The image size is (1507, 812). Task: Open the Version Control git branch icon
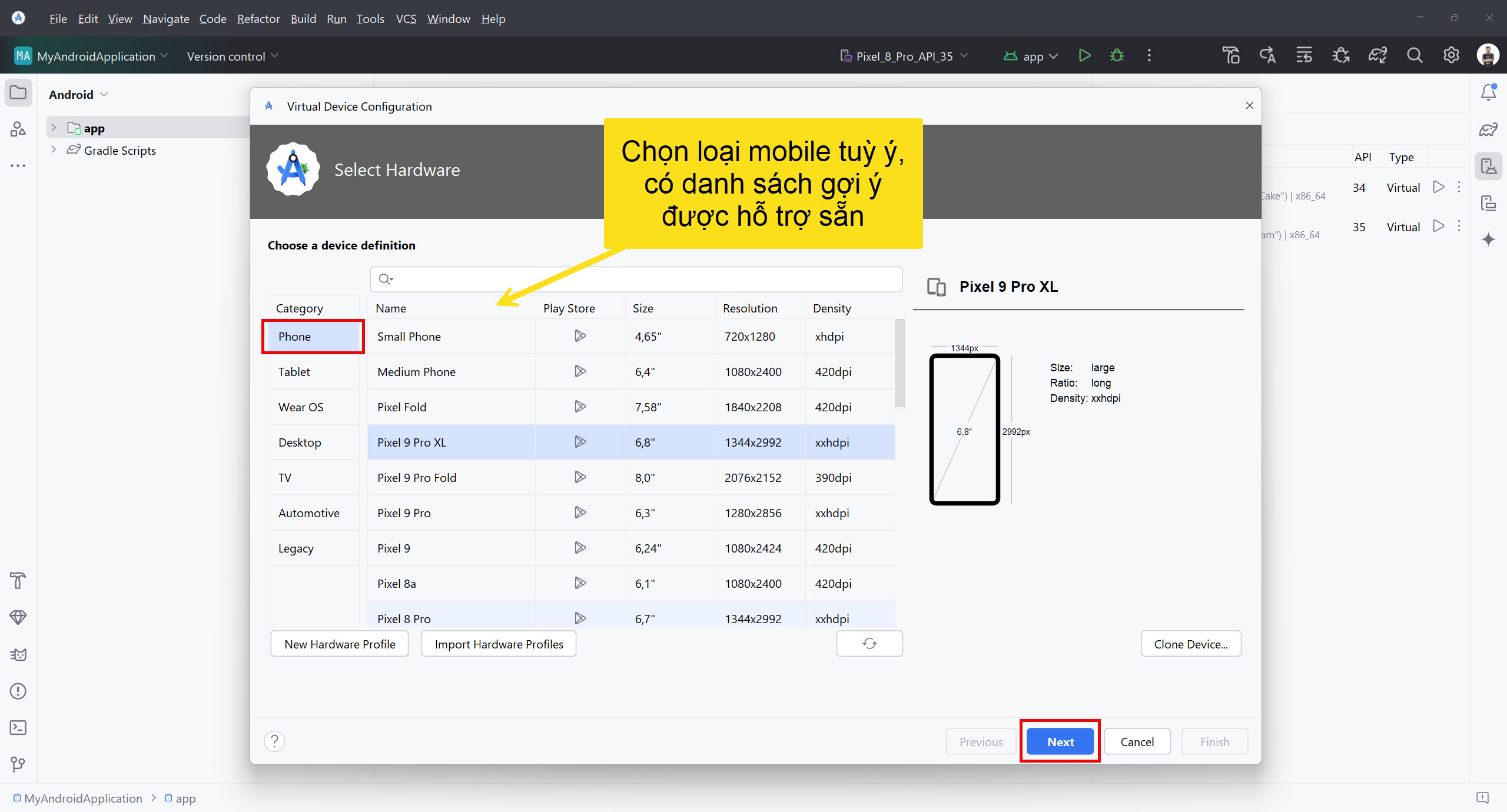point(18,764)
